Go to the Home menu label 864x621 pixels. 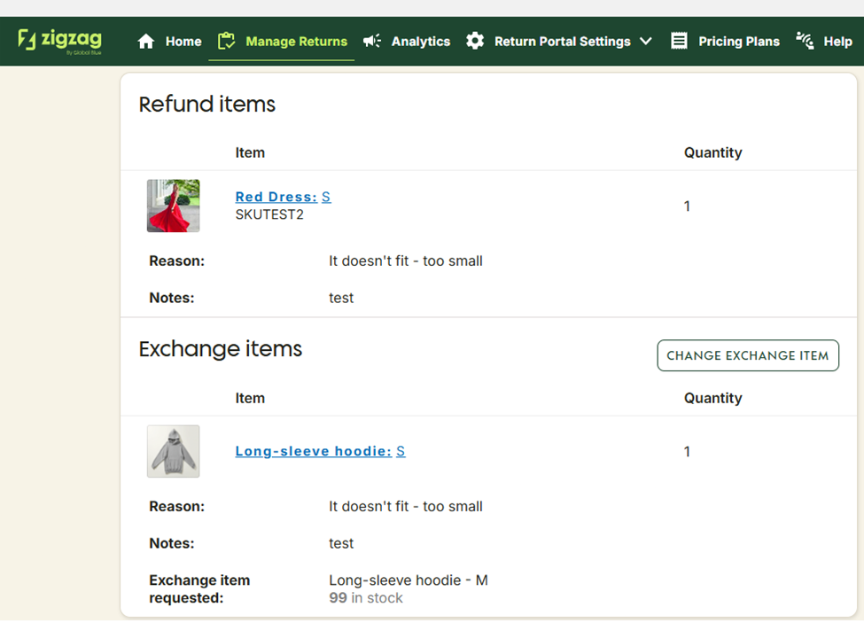tap(183, 42)
